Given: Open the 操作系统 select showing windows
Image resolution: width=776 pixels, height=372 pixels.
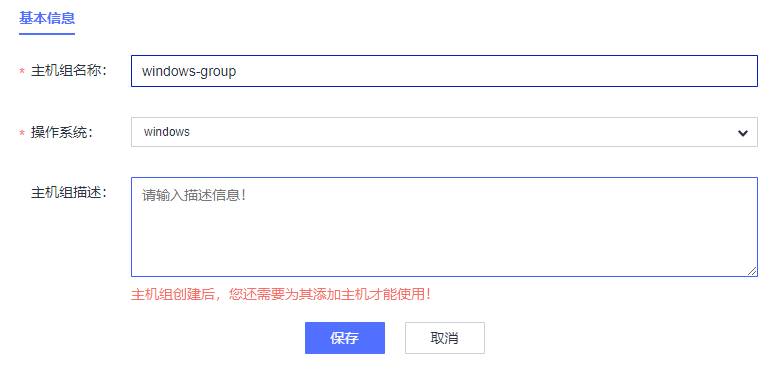Looking at the screenshot, I should 444,132.
